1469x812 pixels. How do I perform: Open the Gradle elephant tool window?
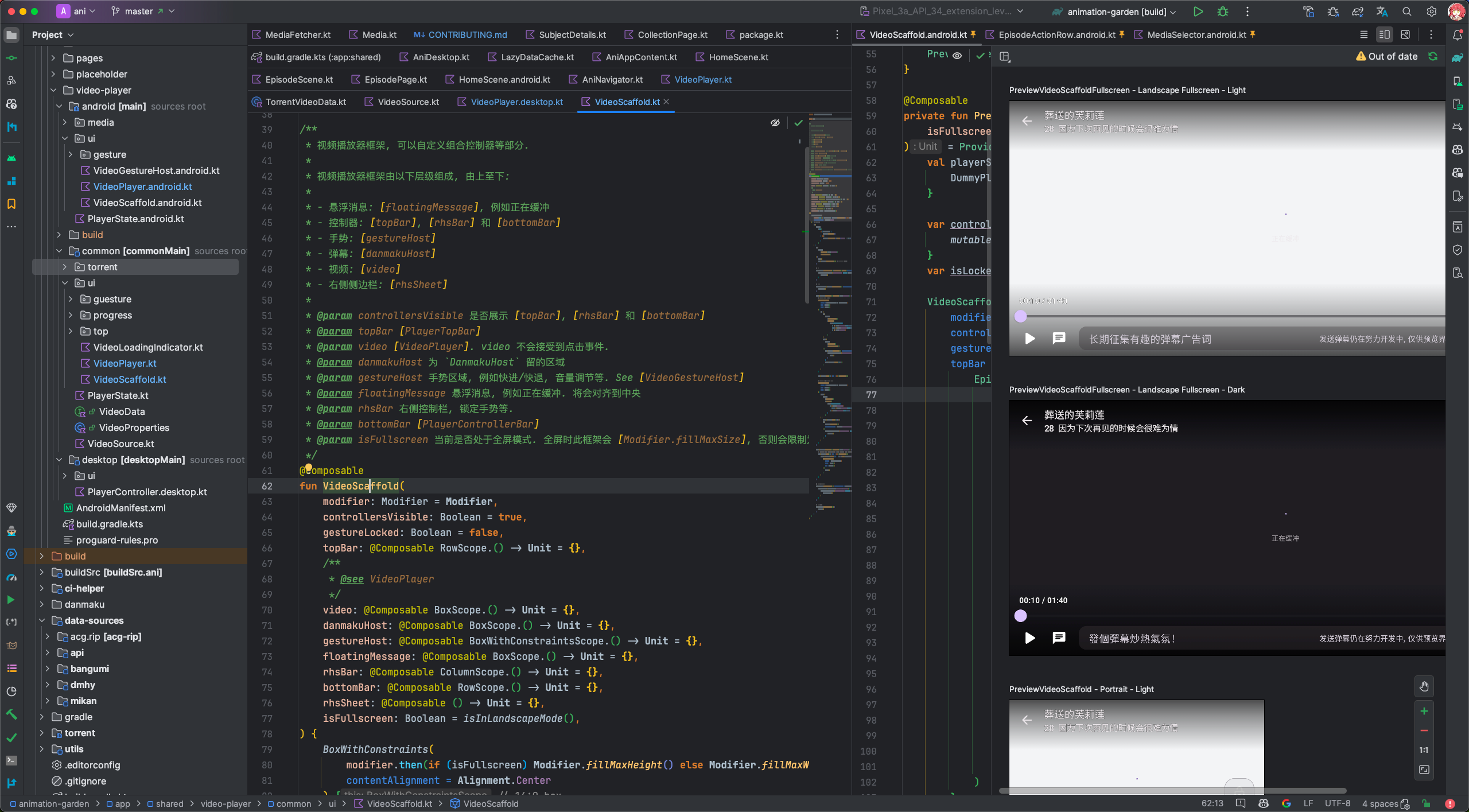(1458, 58)
